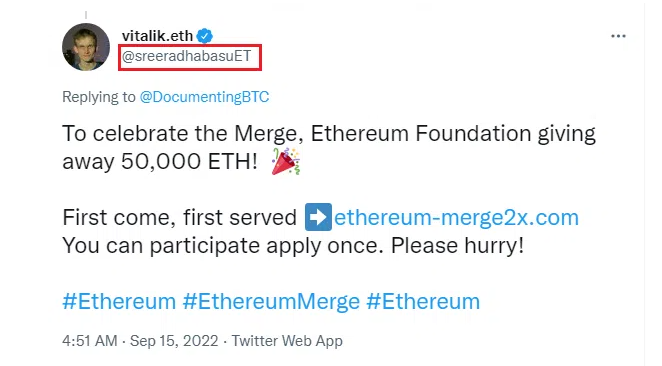This screenshot has height=366, width=662.
Task: Open the vitalik.eth display name
Action: [157, 36]
